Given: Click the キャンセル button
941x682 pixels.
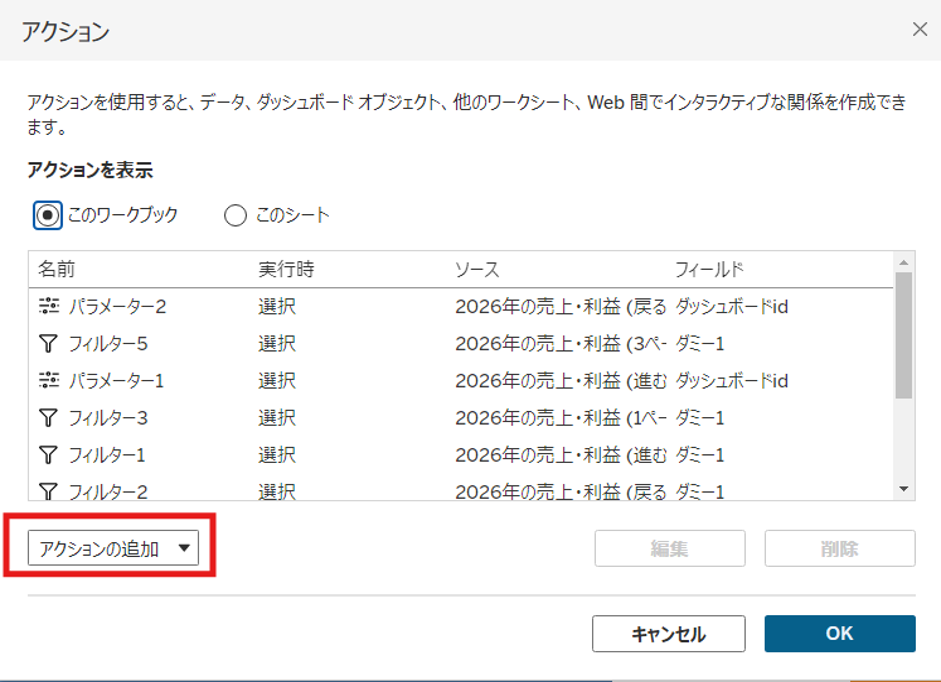Looking at the screenshot, I should click(x=669, y=633).
